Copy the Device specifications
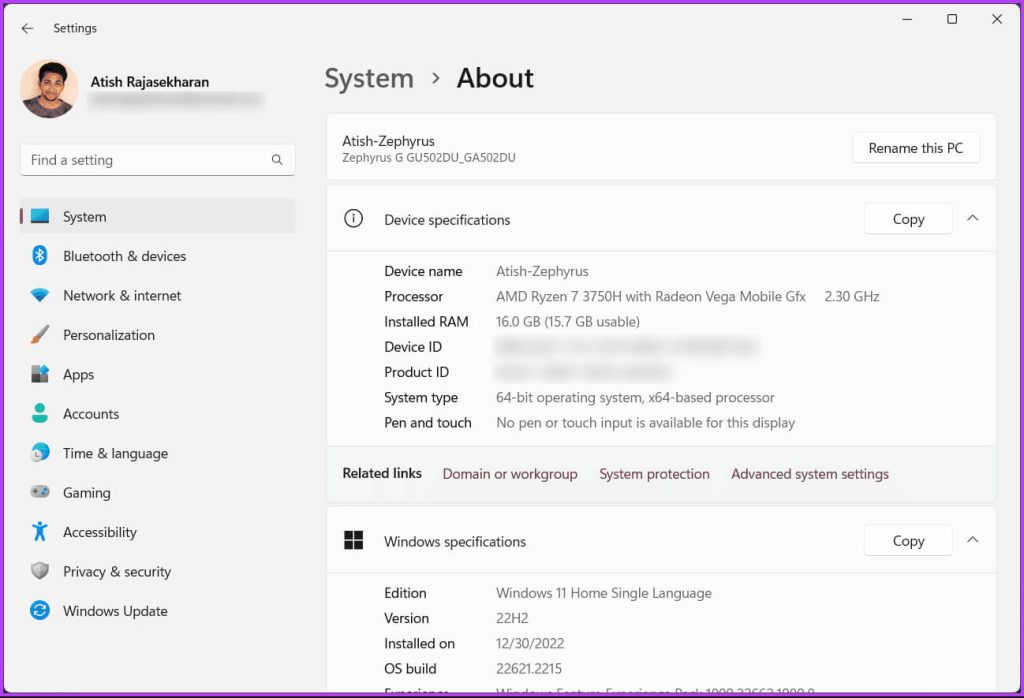 coord(907,219)
